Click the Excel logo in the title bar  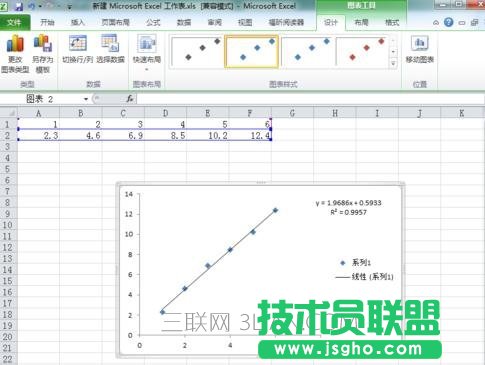pos(4,6)
